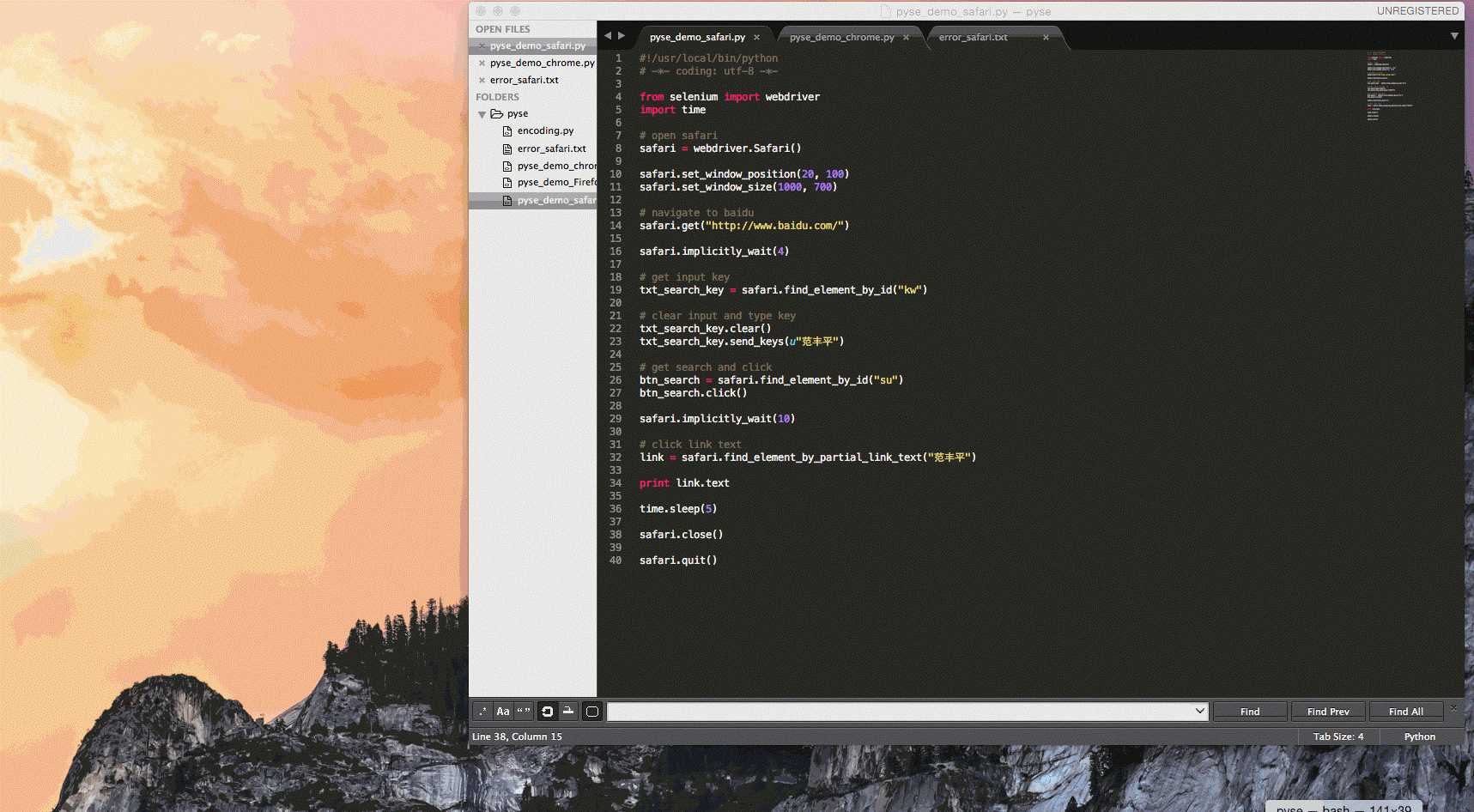Close the pyse_demo_chrome.py tab
This screenshot has height=812, width=1474.
coord(906,38)
